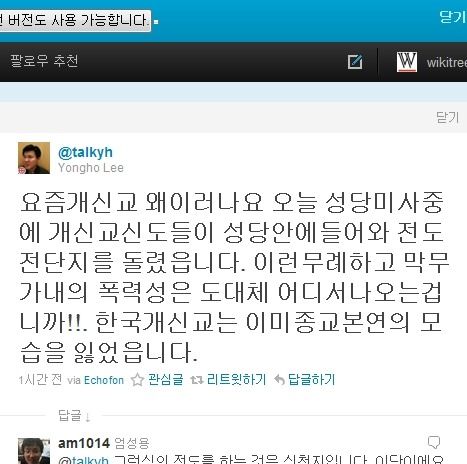Viewport: 467px width, 464px height.
Task: Collapse the 답글 ↓ replies section
Action: (x=74, y=416)
